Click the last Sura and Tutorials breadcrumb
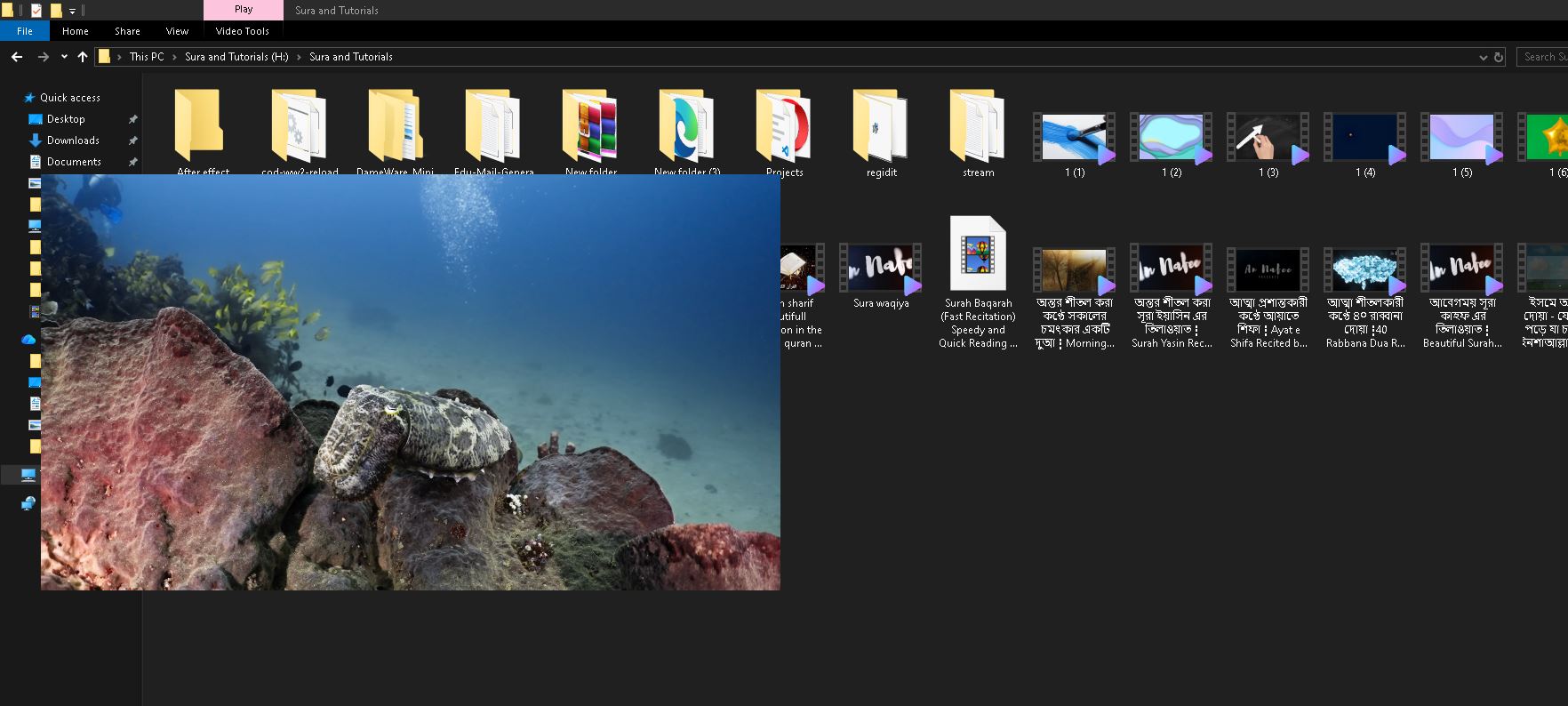Image resolution: width=1568 pixels, height=706 pixels. point(351,57)
